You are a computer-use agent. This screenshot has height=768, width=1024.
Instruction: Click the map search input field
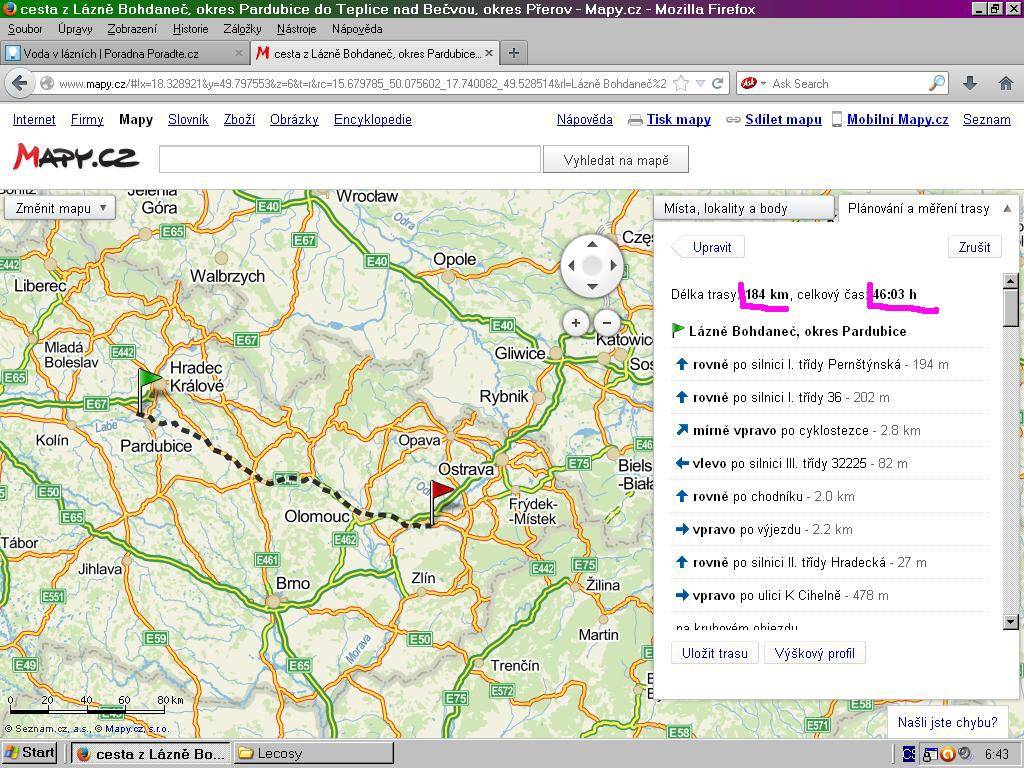tap(350, 159)
